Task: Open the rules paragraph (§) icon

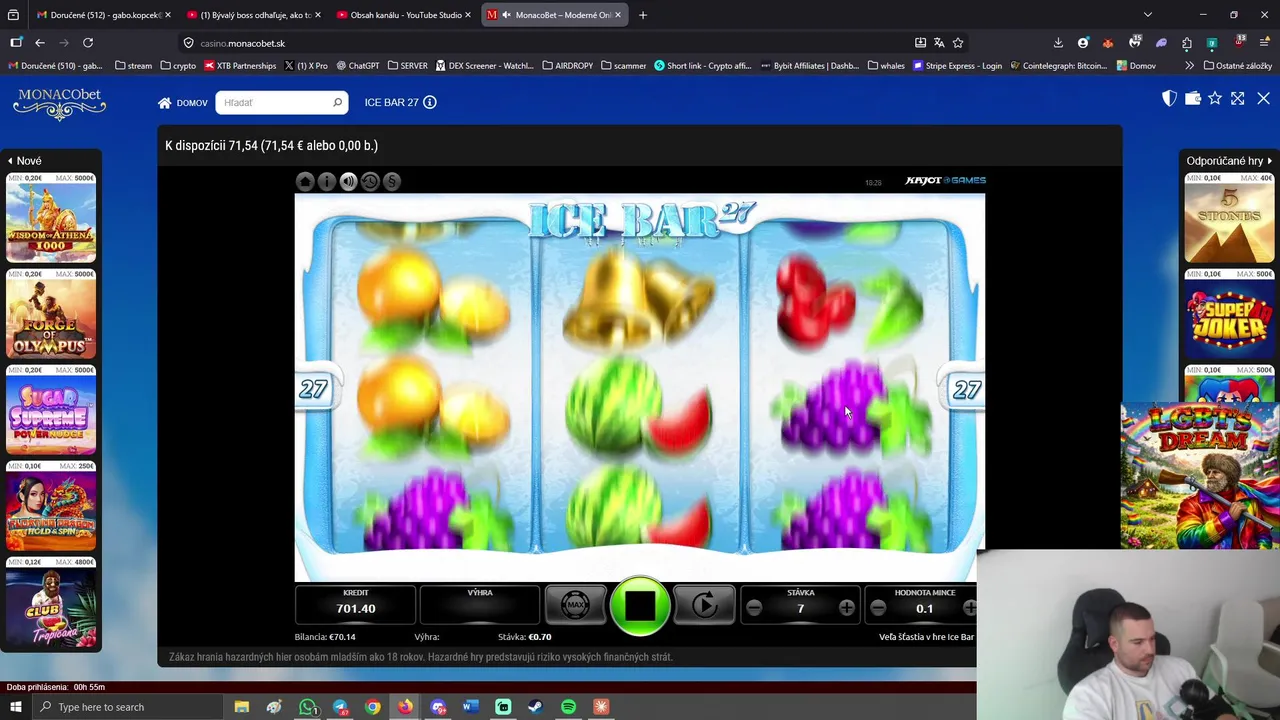Action: (392, 181)
